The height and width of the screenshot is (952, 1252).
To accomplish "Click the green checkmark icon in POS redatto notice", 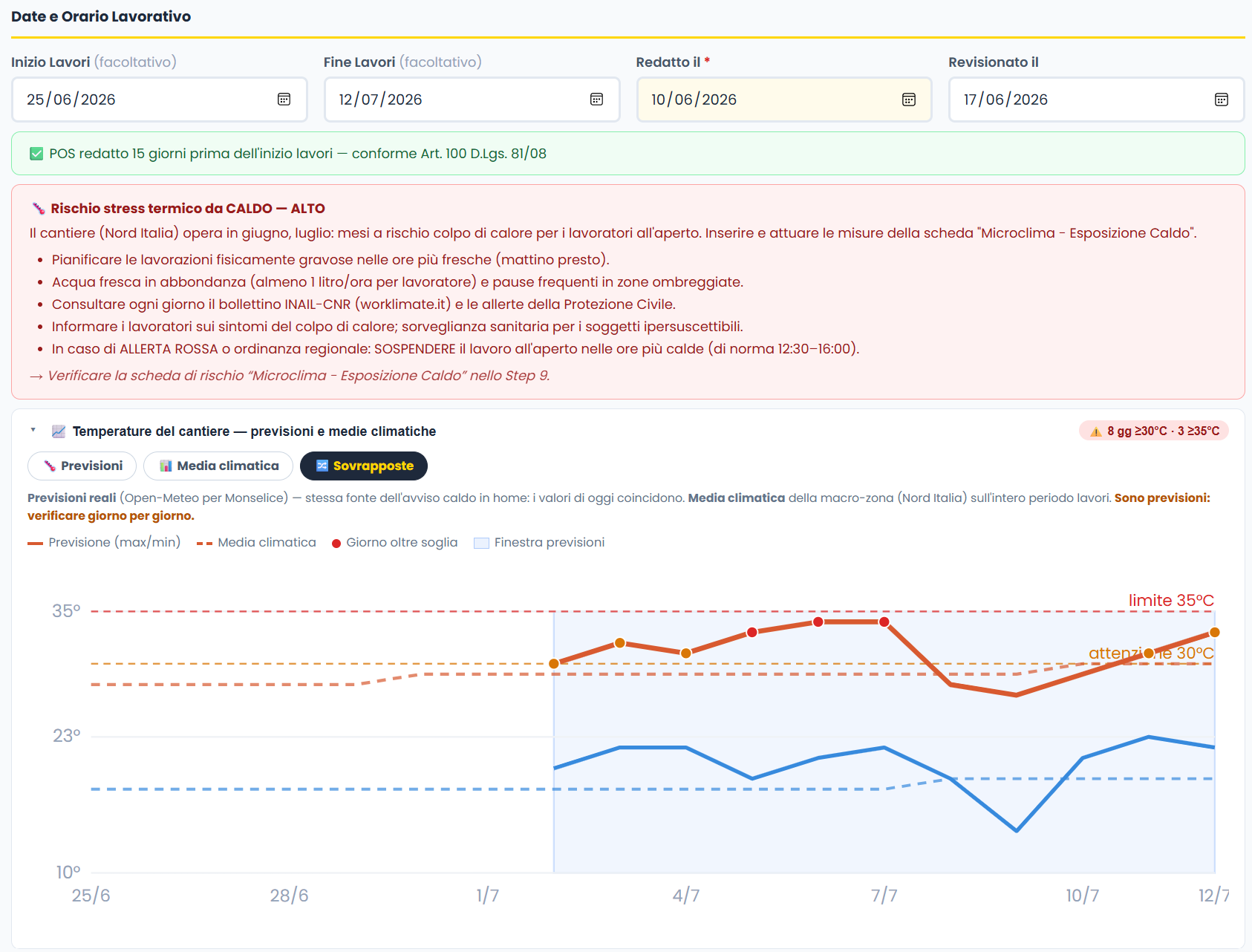I will (36, 154).
